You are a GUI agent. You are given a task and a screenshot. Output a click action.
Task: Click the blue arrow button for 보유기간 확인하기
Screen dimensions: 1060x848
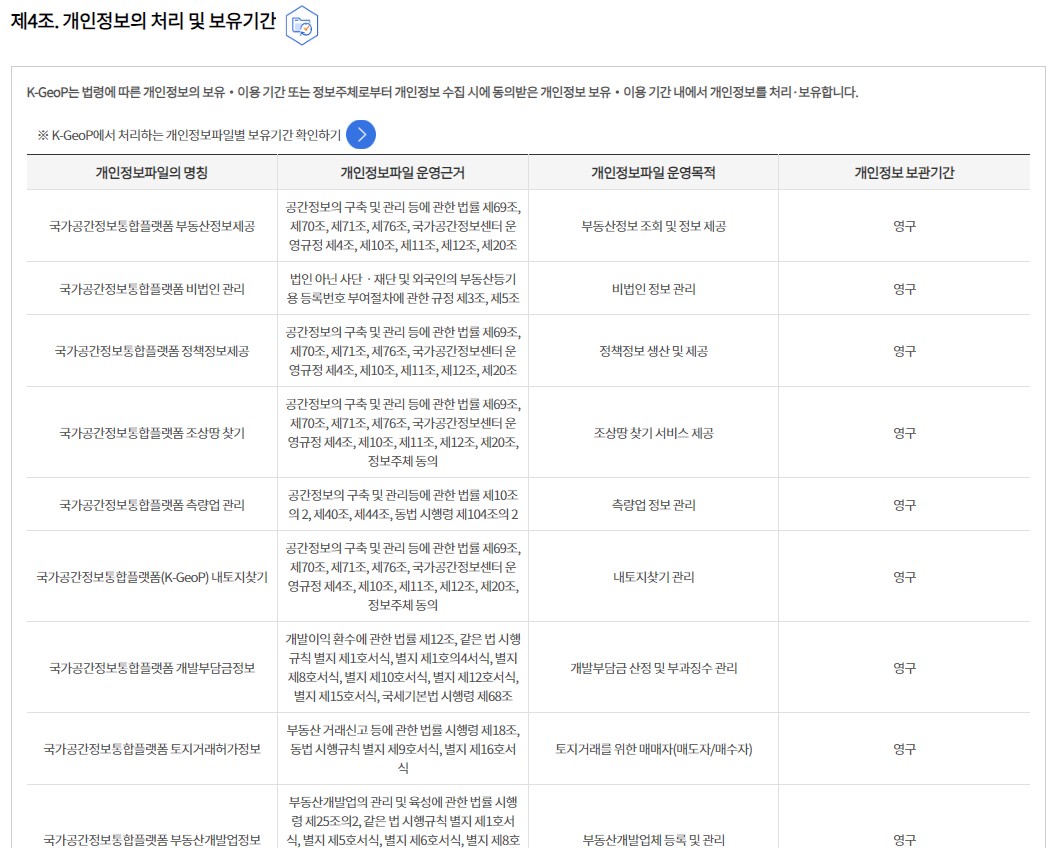(361, 134)
